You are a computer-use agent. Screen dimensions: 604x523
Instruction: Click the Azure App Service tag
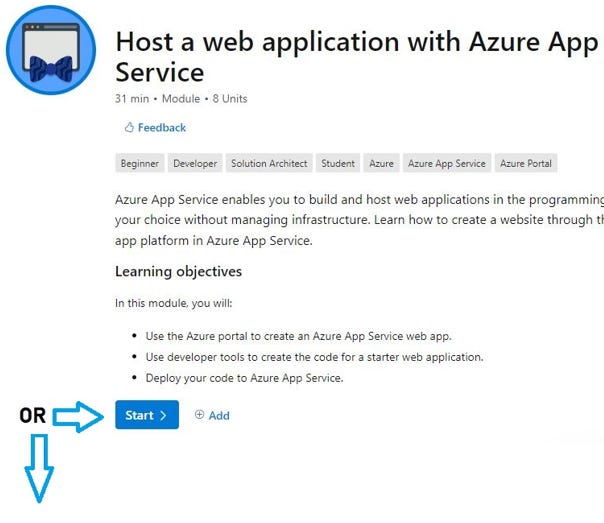[x=447, y=163]
